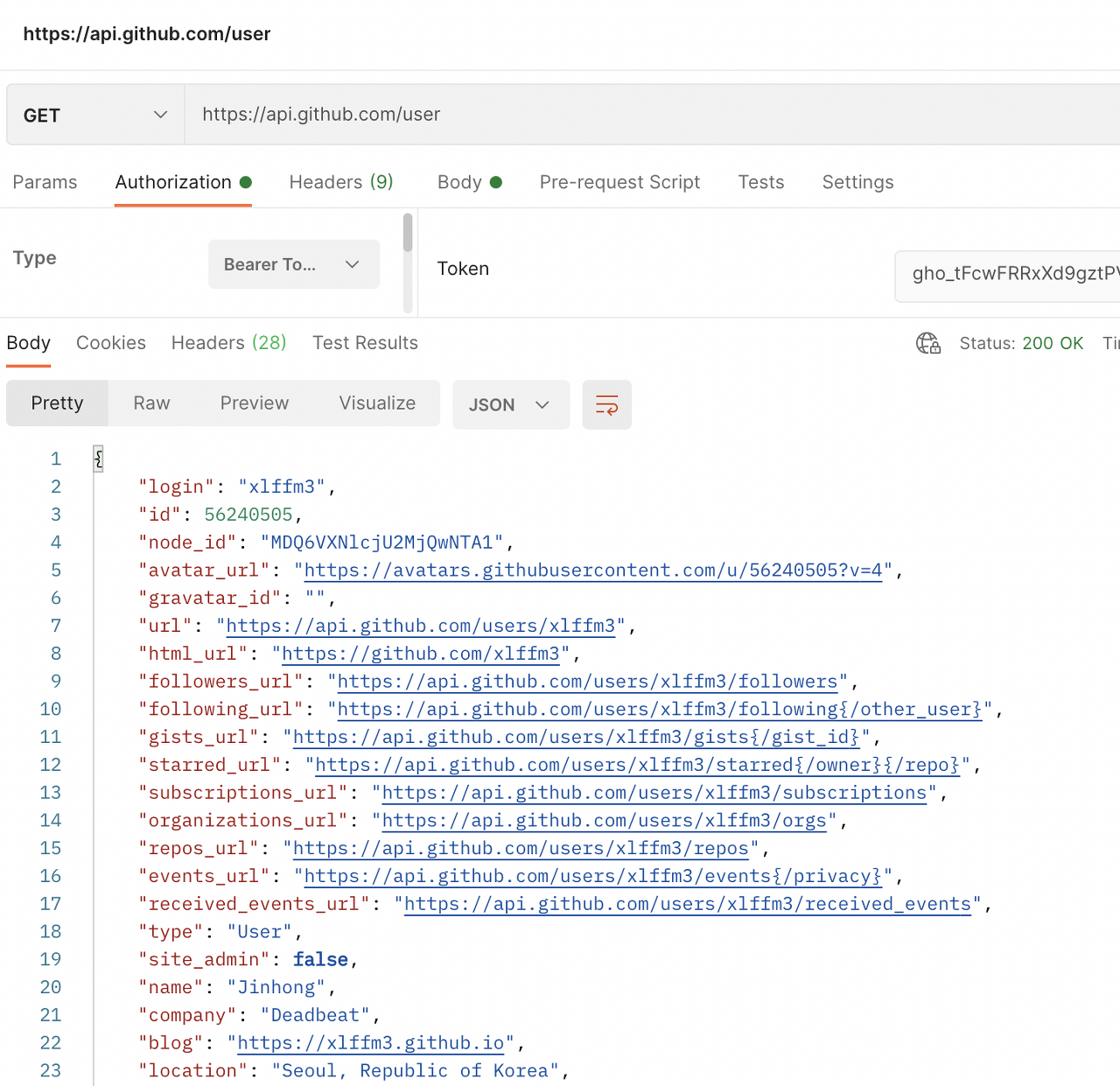Click the Status 200 OK text

coord(1021,343)
